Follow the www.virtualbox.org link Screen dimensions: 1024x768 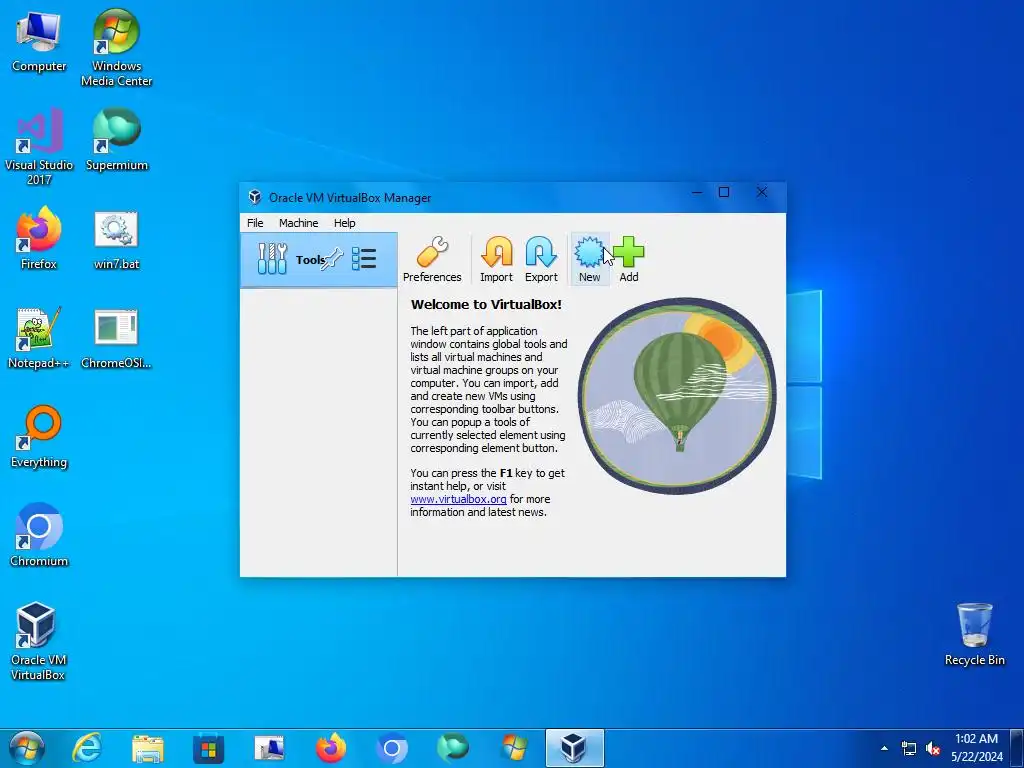(458, 499)
